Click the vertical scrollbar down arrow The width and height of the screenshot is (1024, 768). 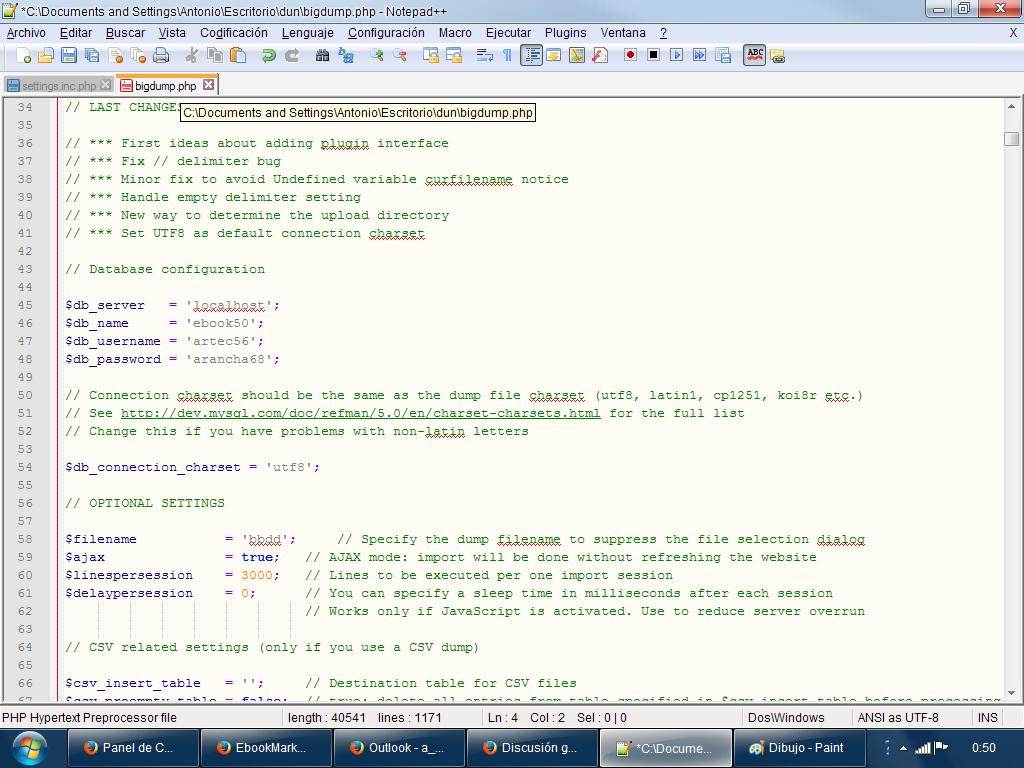[1011, 692]
